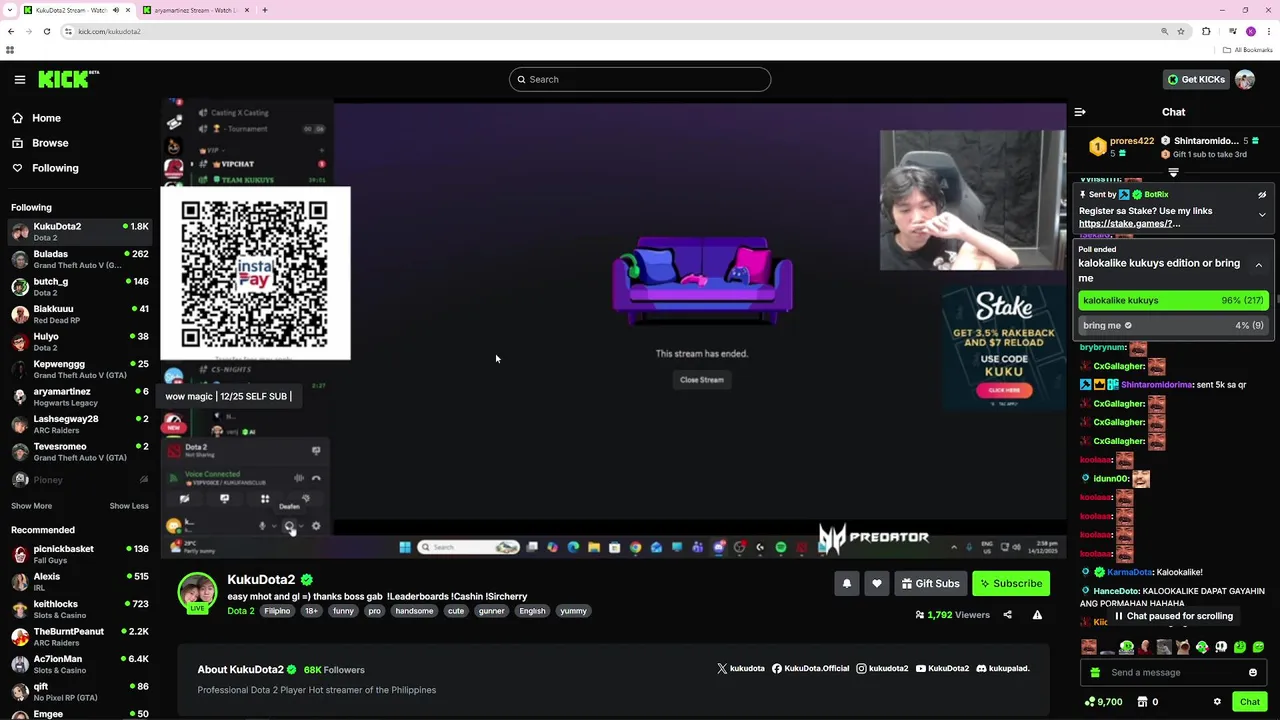The width and height of the screenshot is (1280, 720).
Task: Click the handsome tag
Action: [x=414, y=611]
